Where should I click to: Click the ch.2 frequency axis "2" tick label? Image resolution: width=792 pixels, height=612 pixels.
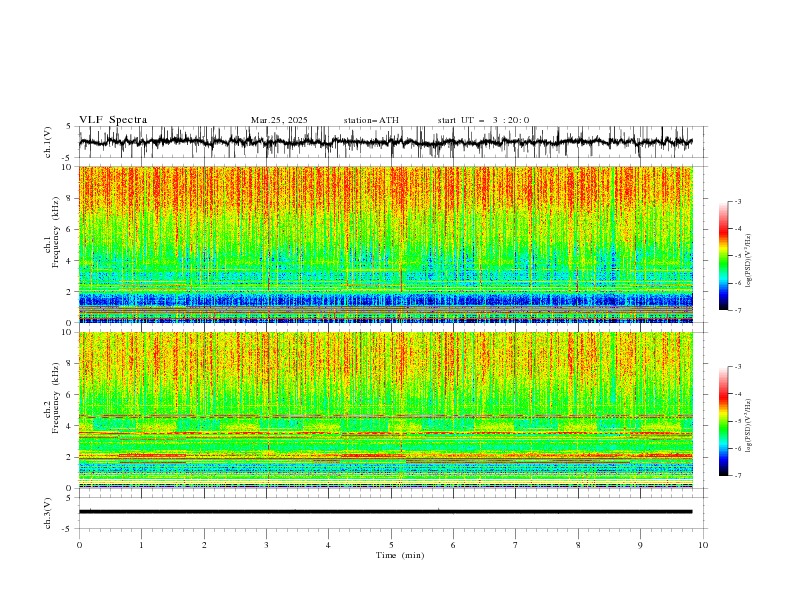[x=71, y=457]
